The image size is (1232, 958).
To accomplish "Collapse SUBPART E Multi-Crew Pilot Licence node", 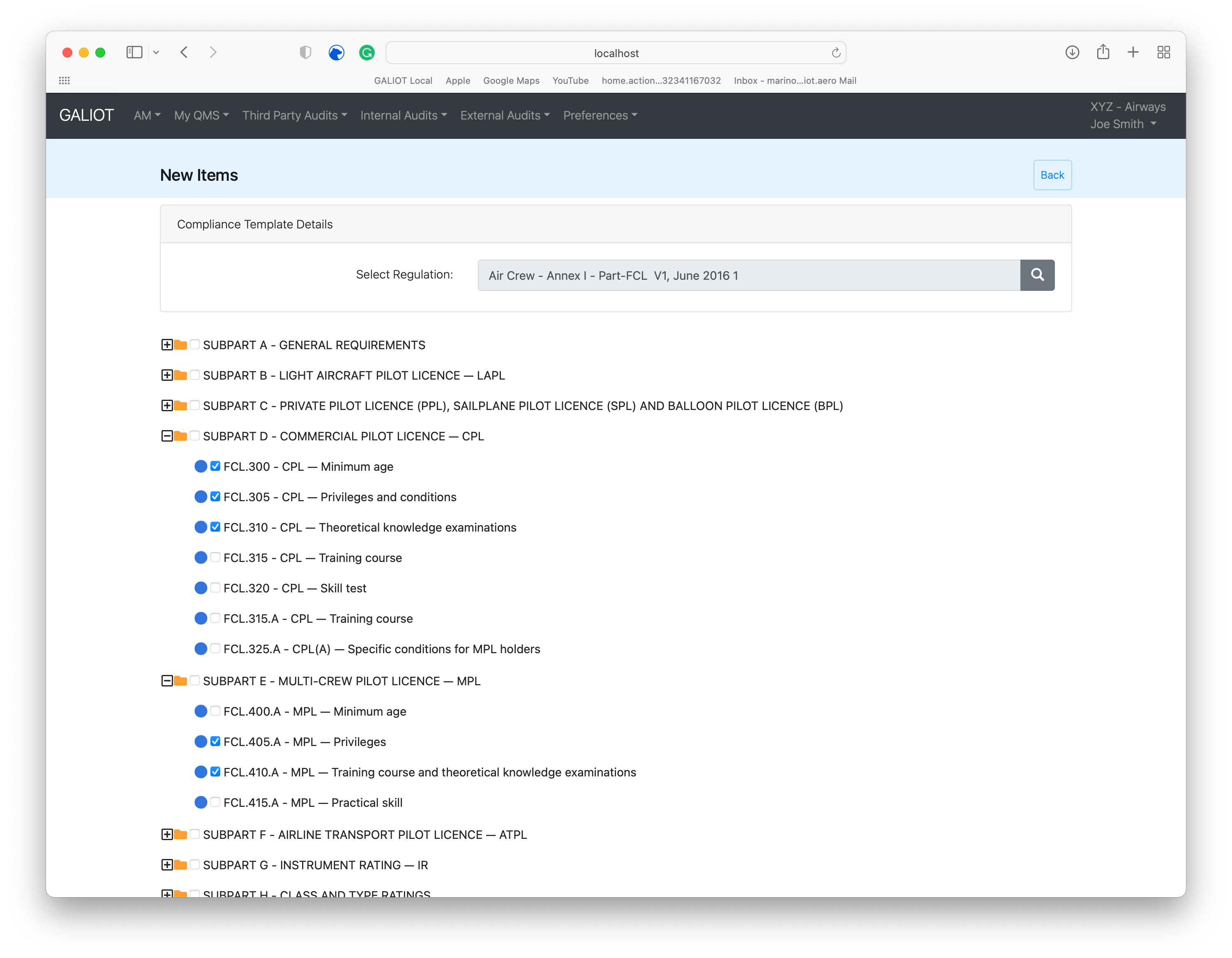I will click(x=167, y=681).
